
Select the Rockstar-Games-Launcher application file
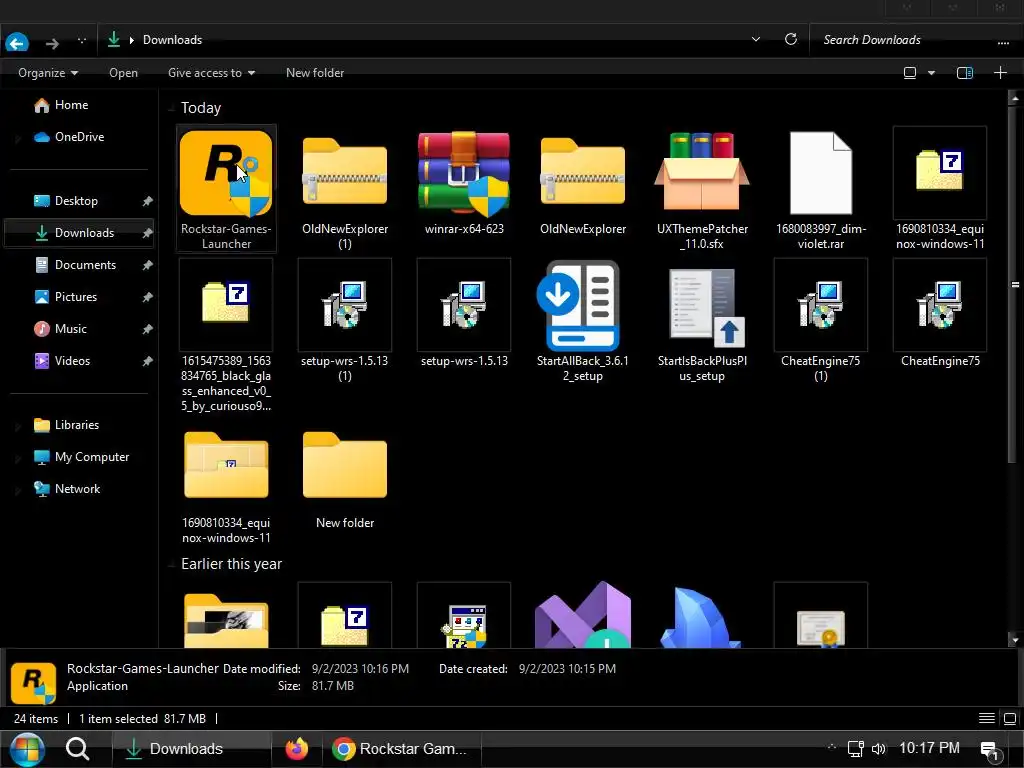pos(226,188)
